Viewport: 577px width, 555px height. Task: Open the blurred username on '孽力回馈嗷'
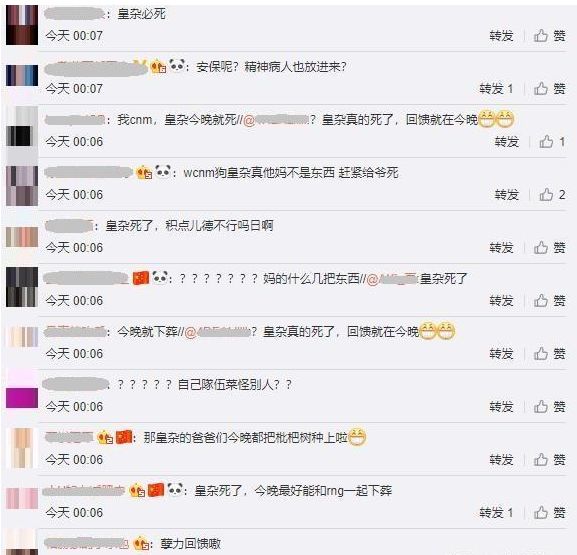click(x=86, y=543)
